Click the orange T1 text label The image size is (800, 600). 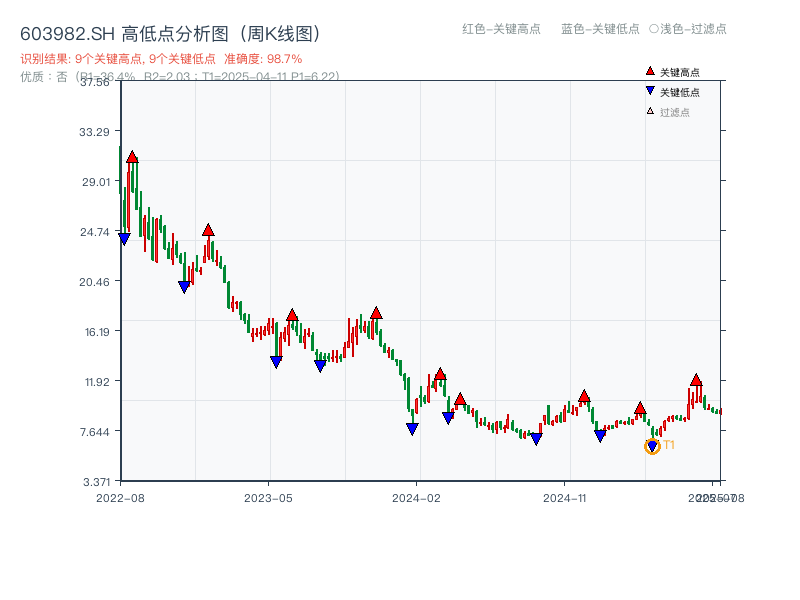[x=669, y=445]
